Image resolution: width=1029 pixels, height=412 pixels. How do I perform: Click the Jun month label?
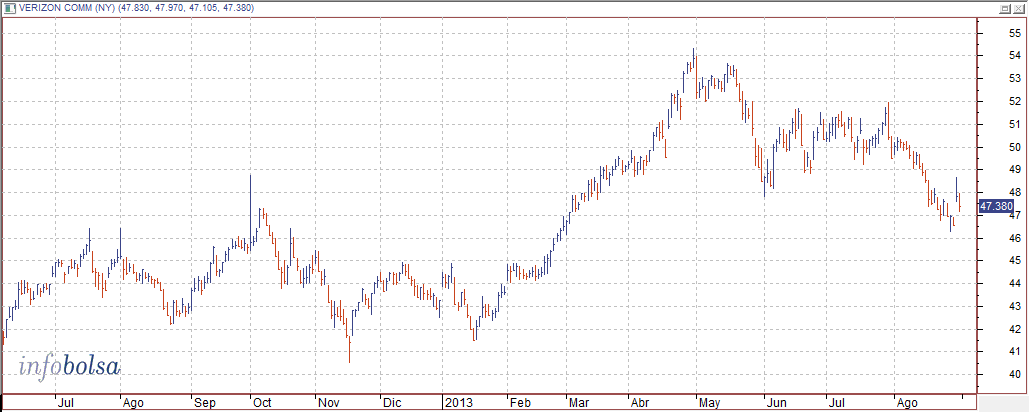(777, 402)
